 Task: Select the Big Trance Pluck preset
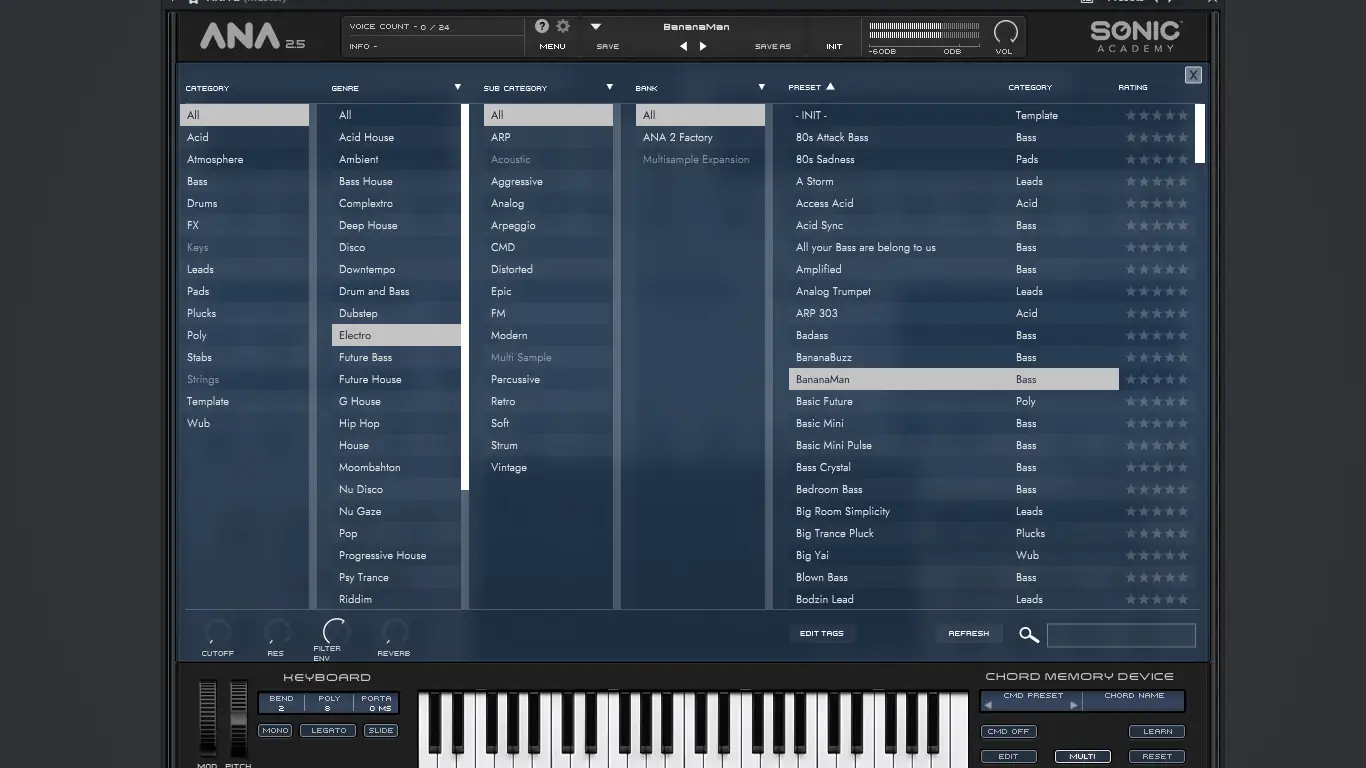(954, 533)
